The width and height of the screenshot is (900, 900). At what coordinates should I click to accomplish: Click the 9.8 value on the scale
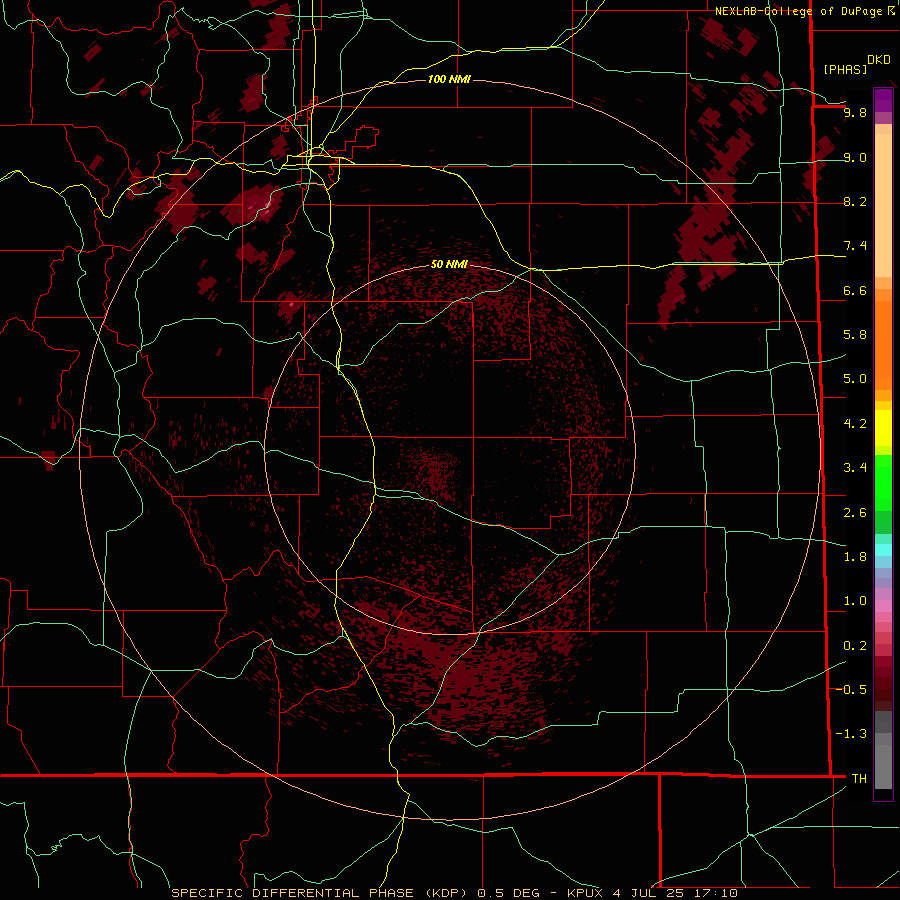(x=855, y=113)
